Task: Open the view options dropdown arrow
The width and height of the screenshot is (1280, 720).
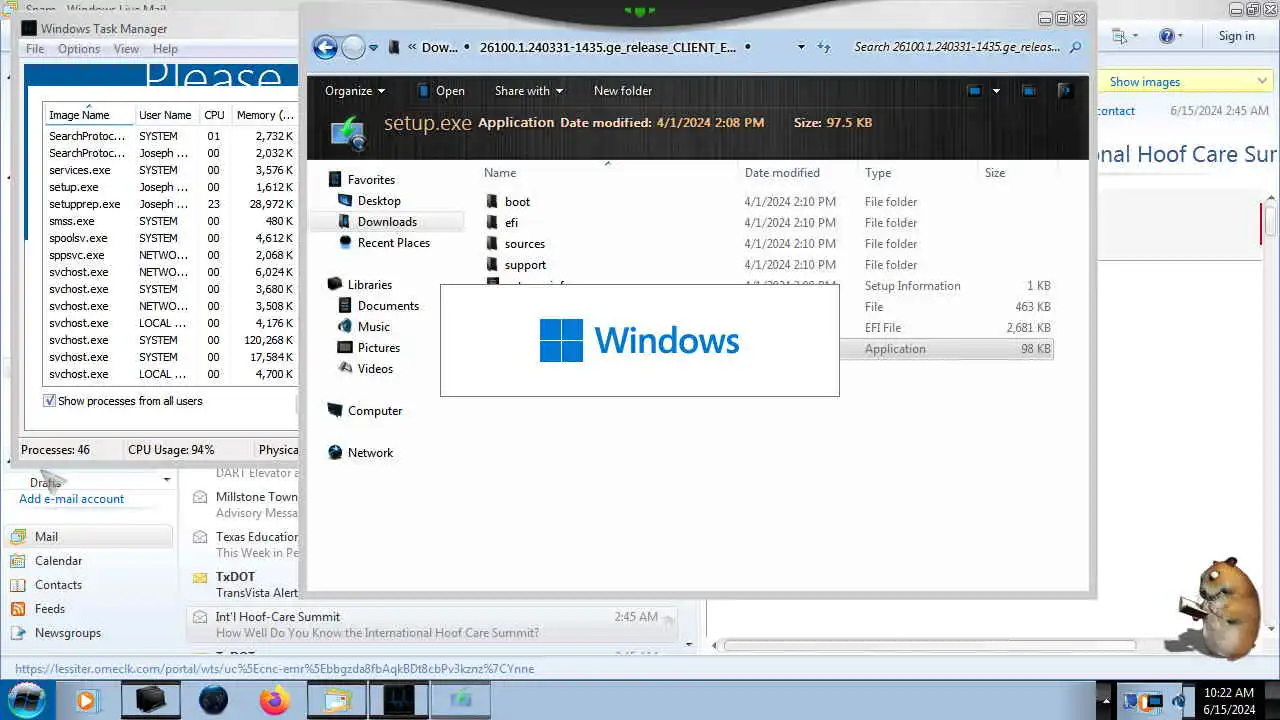Action: 996,91
